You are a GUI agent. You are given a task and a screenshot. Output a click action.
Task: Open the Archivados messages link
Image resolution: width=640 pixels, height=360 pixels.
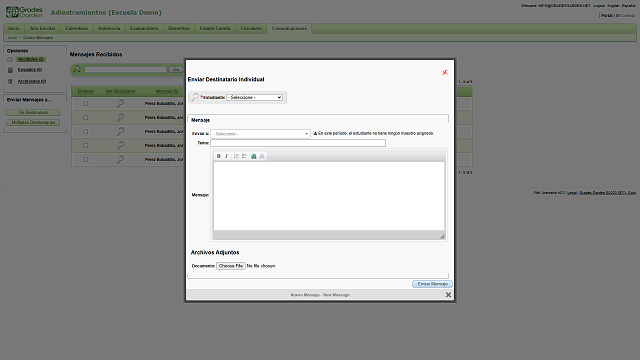[x=32, y=81]
